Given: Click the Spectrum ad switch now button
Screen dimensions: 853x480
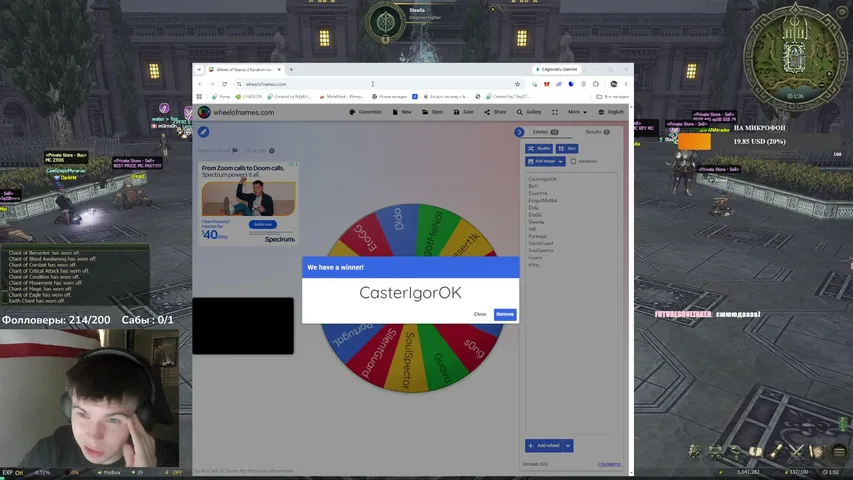Looking at the screenshot, I should point(263,224).
